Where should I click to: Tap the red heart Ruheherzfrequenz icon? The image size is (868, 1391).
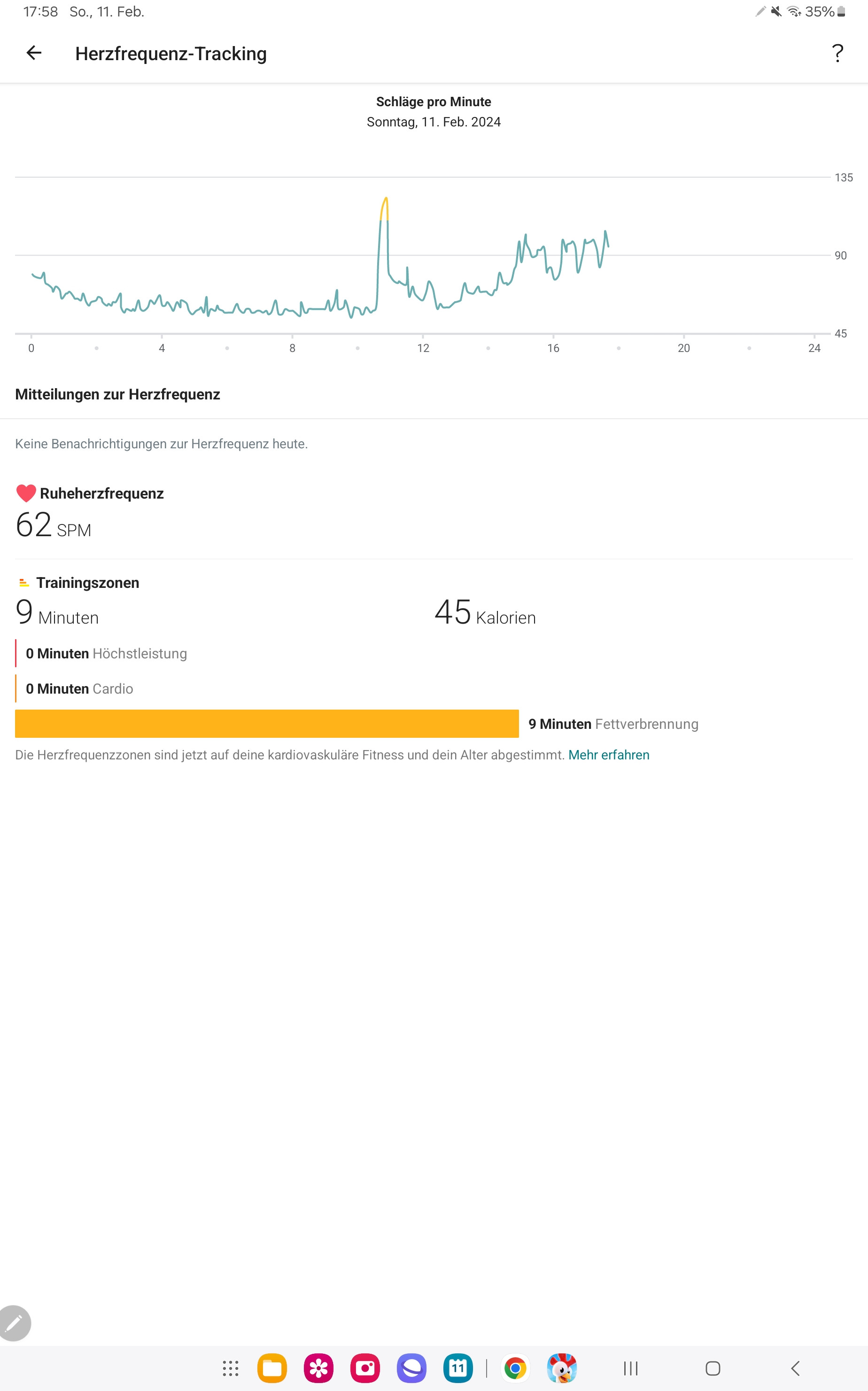(x=26, y=493)
